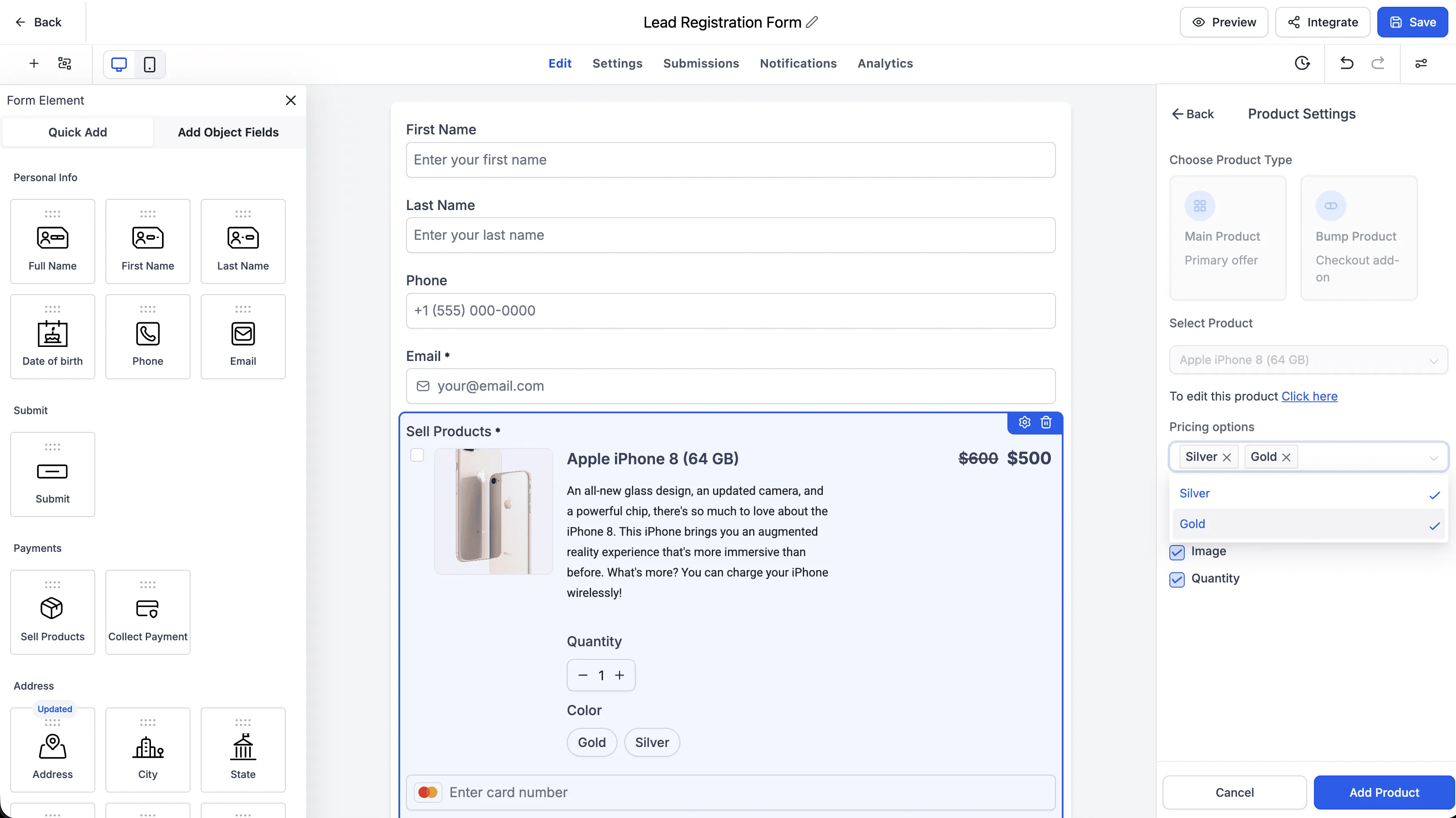The height and width of the screenshot is (818, 1456).
Task: Click the Add Product button
Action: [x=1384, y=792]
